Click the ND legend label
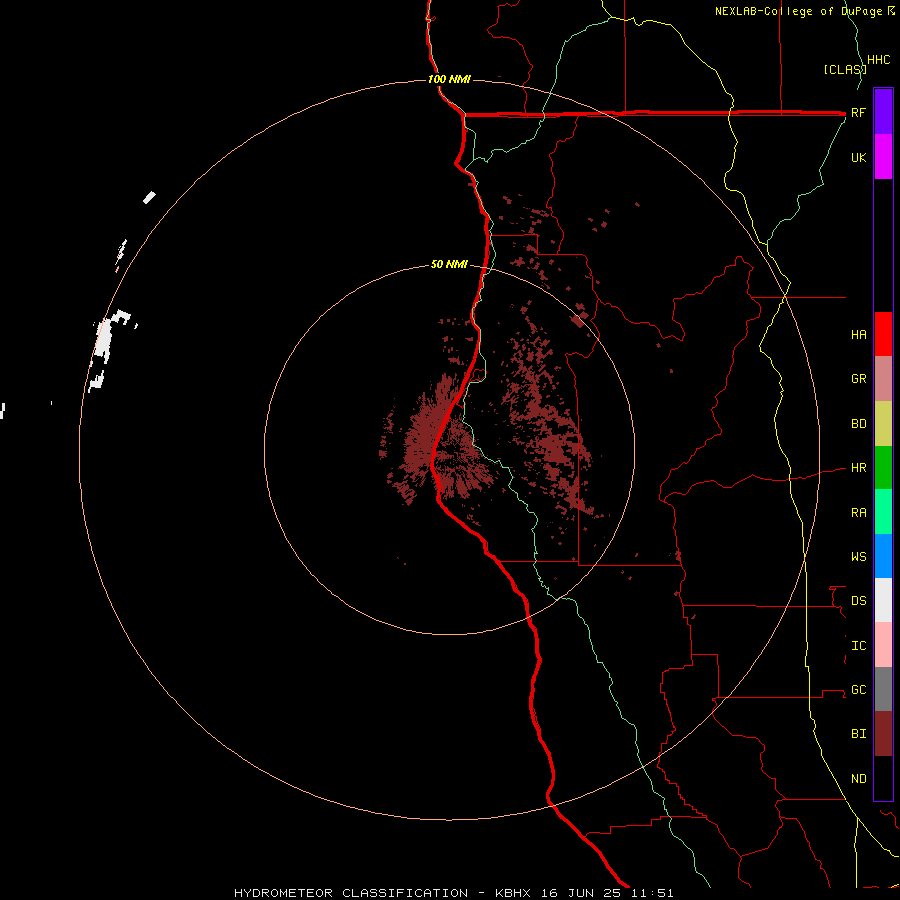 (x=859, y=779)
